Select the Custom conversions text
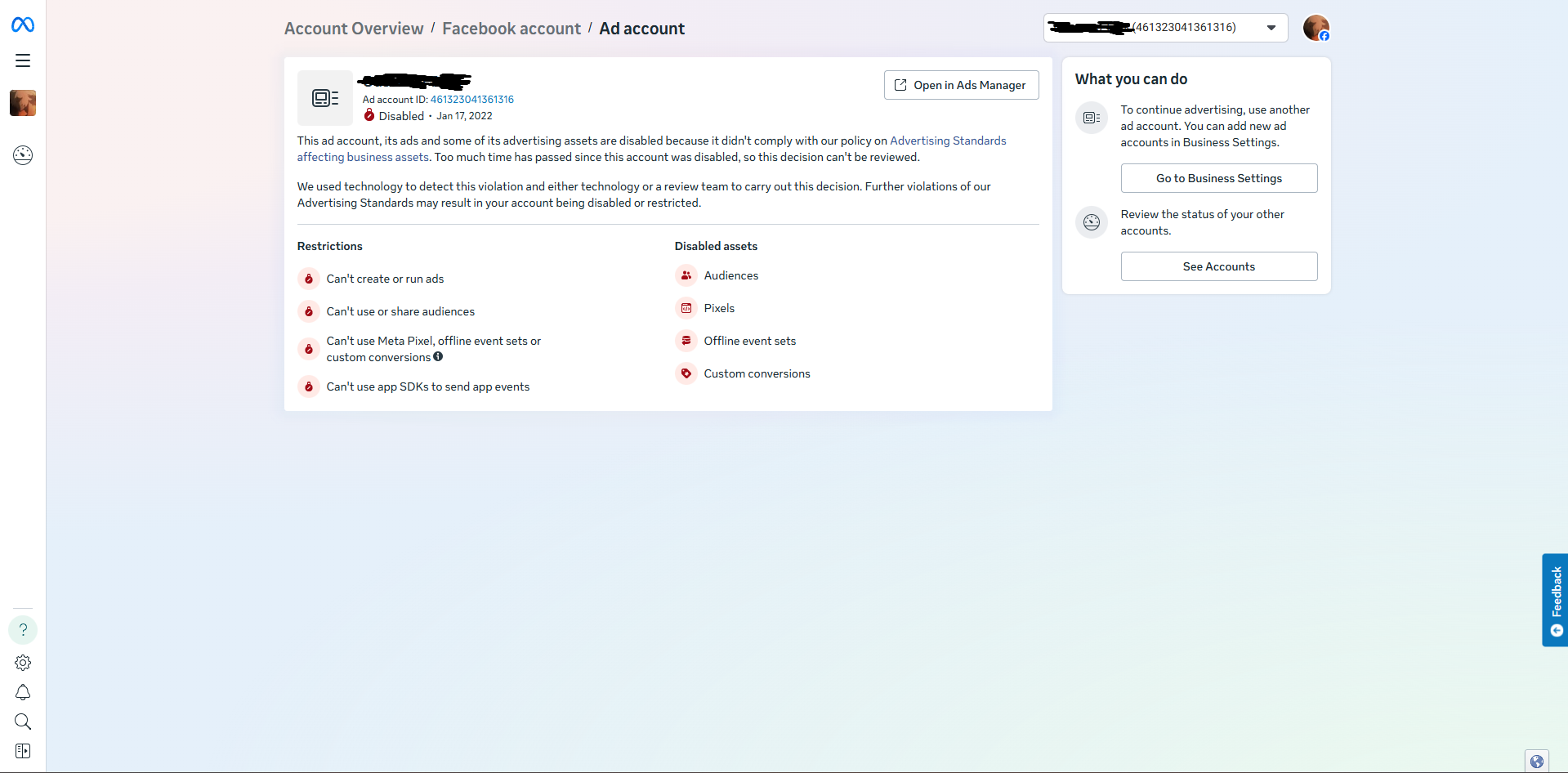Screen dimensions: 1568x773 (x=757, y=373)
